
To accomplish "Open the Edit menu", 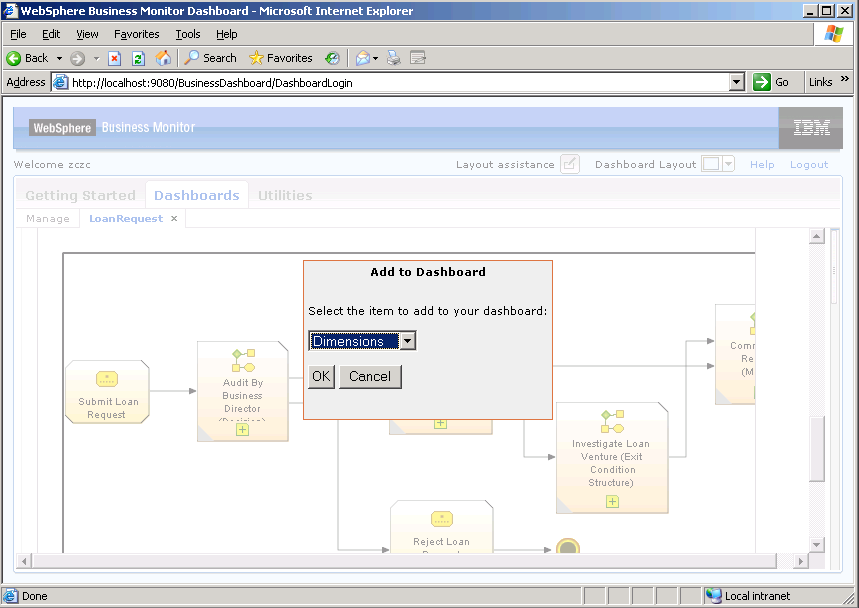I will pos(51,34).
